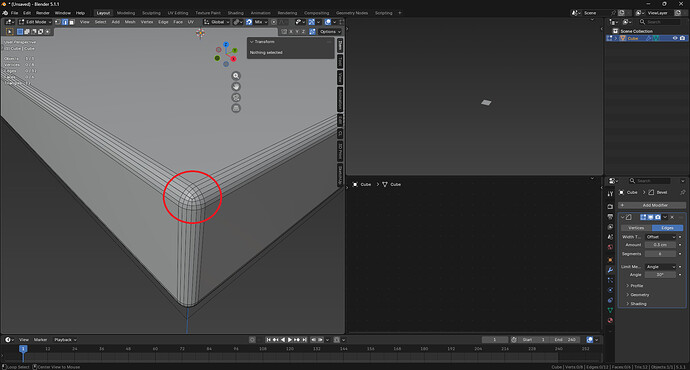This screenshot has height=370, width=690.
Task: Switch to the UV Editing workspace tab
Action: coord(178,13)
